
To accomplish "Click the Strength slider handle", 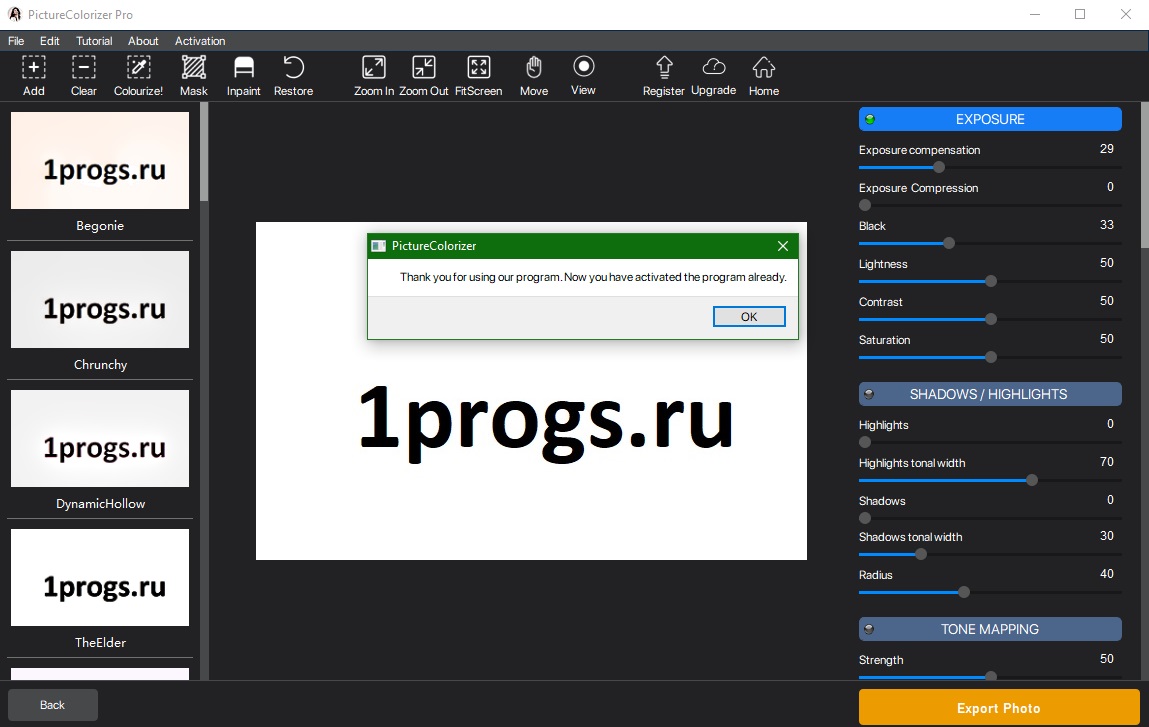I will pyautogui.click(x=991, y=676).
